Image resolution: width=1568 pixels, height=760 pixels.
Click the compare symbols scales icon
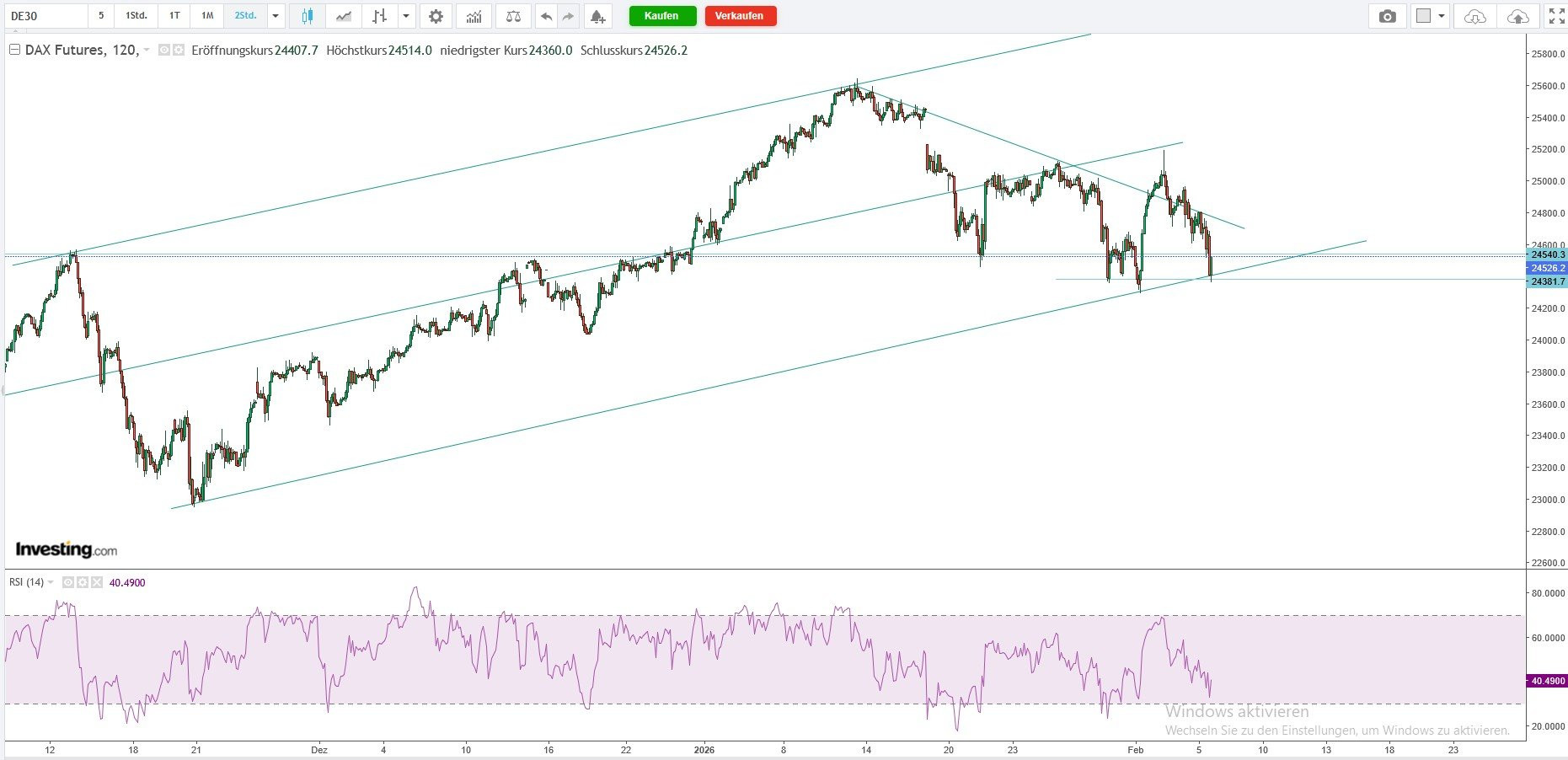click(513, 16)
